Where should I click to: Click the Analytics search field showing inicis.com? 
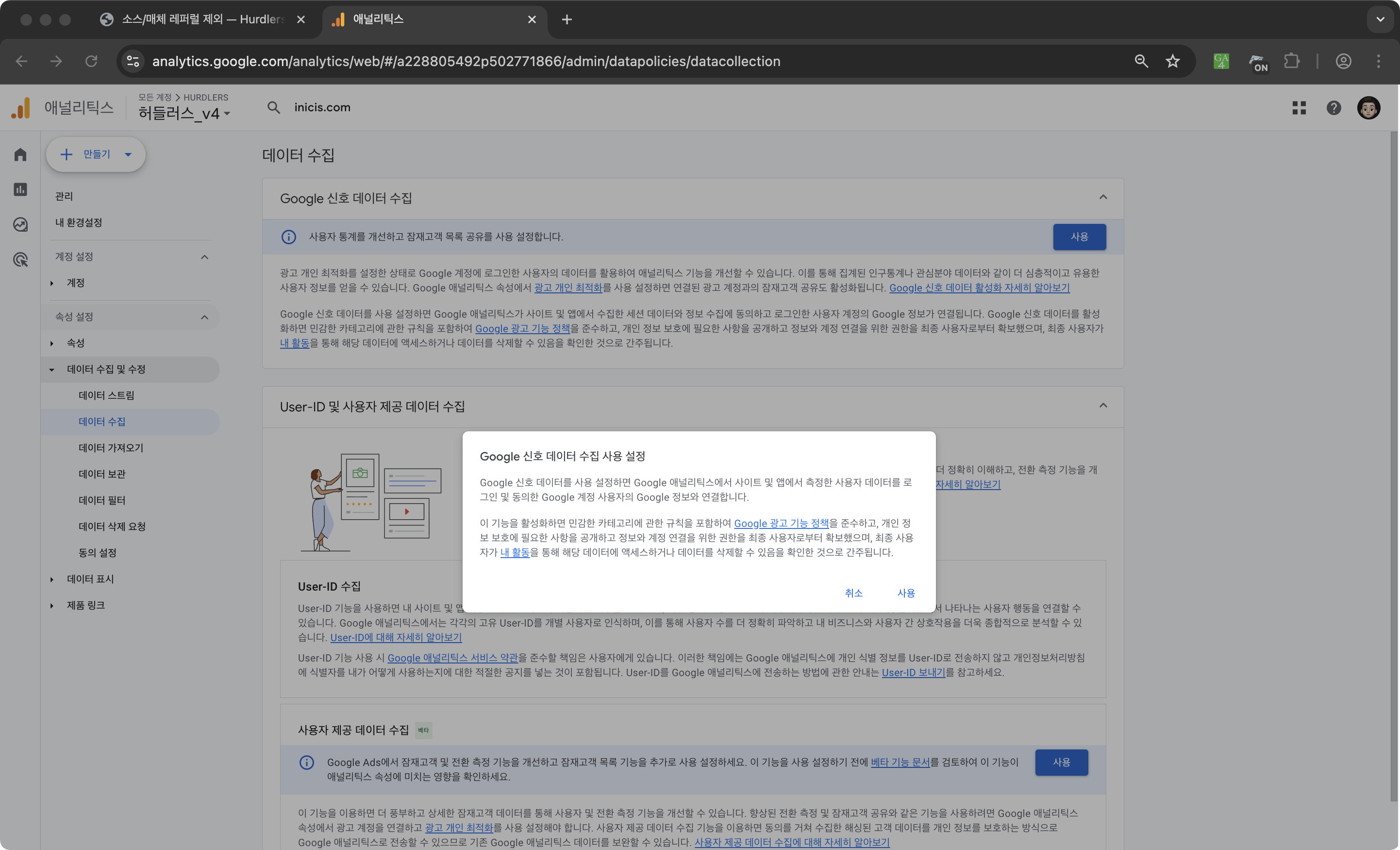[322, 107]
